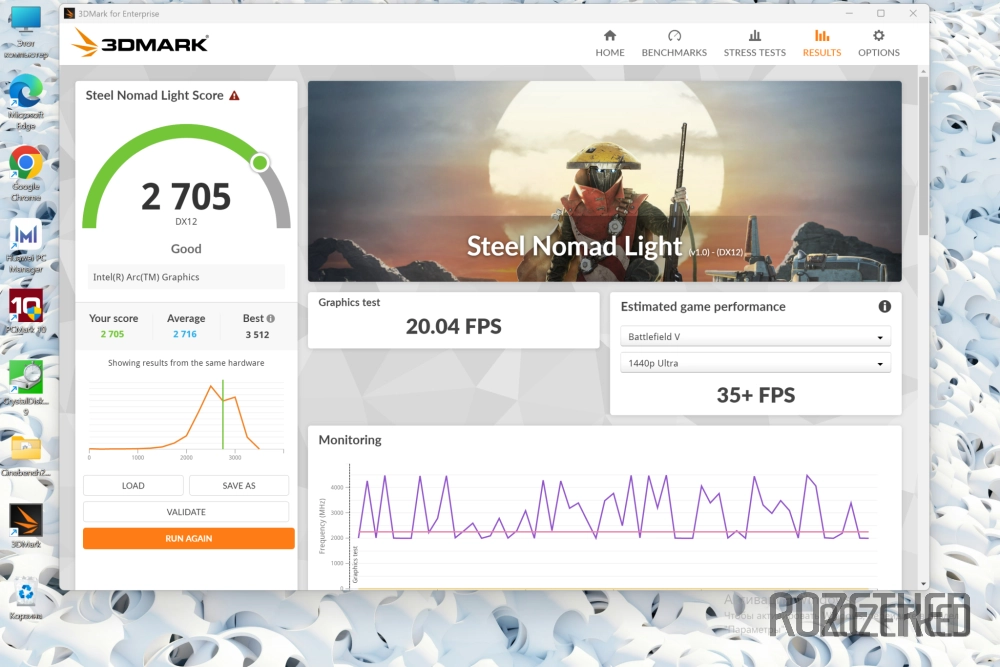Screen dimensions: 1000x667
Task: Click Estimated game performance info icon
Action: [884, 307]
